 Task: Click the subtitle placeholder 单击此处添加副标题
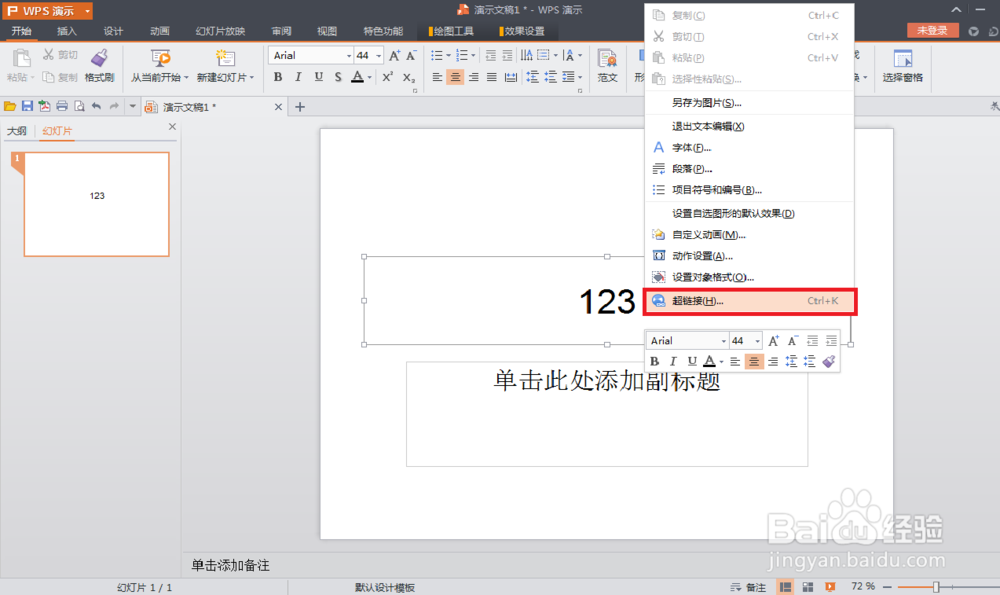(x=607, y=381)
